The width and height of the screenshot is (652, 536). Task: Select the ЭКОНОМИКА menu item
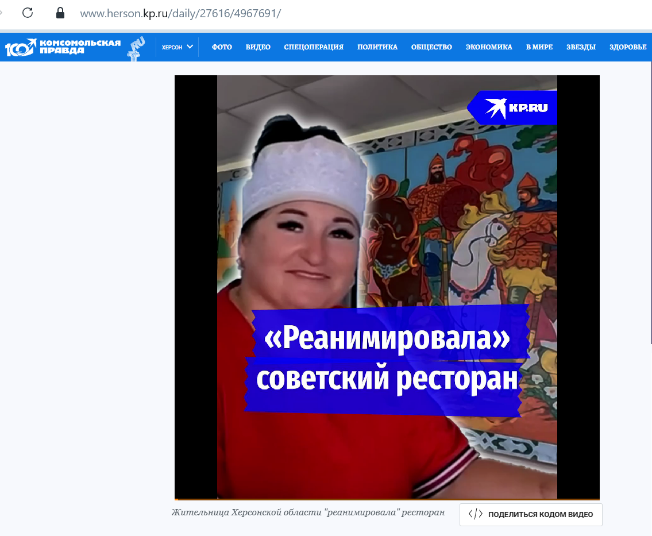(x=489, y=47)
